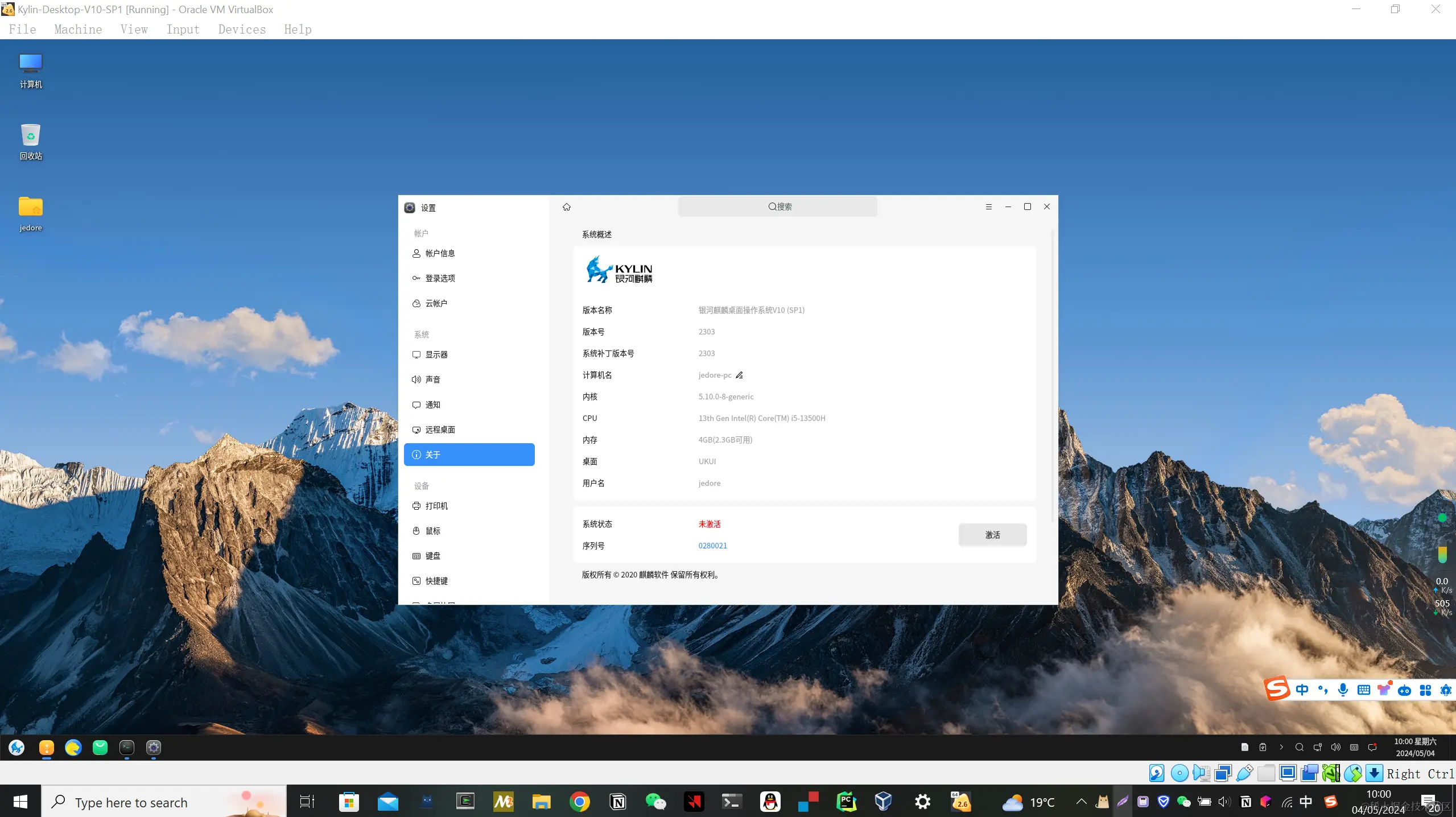The height and width of the screenshot is (817, 1456).
Task: Toggle Sogou punctuation mode icon
Action: tap(1322, 690)
